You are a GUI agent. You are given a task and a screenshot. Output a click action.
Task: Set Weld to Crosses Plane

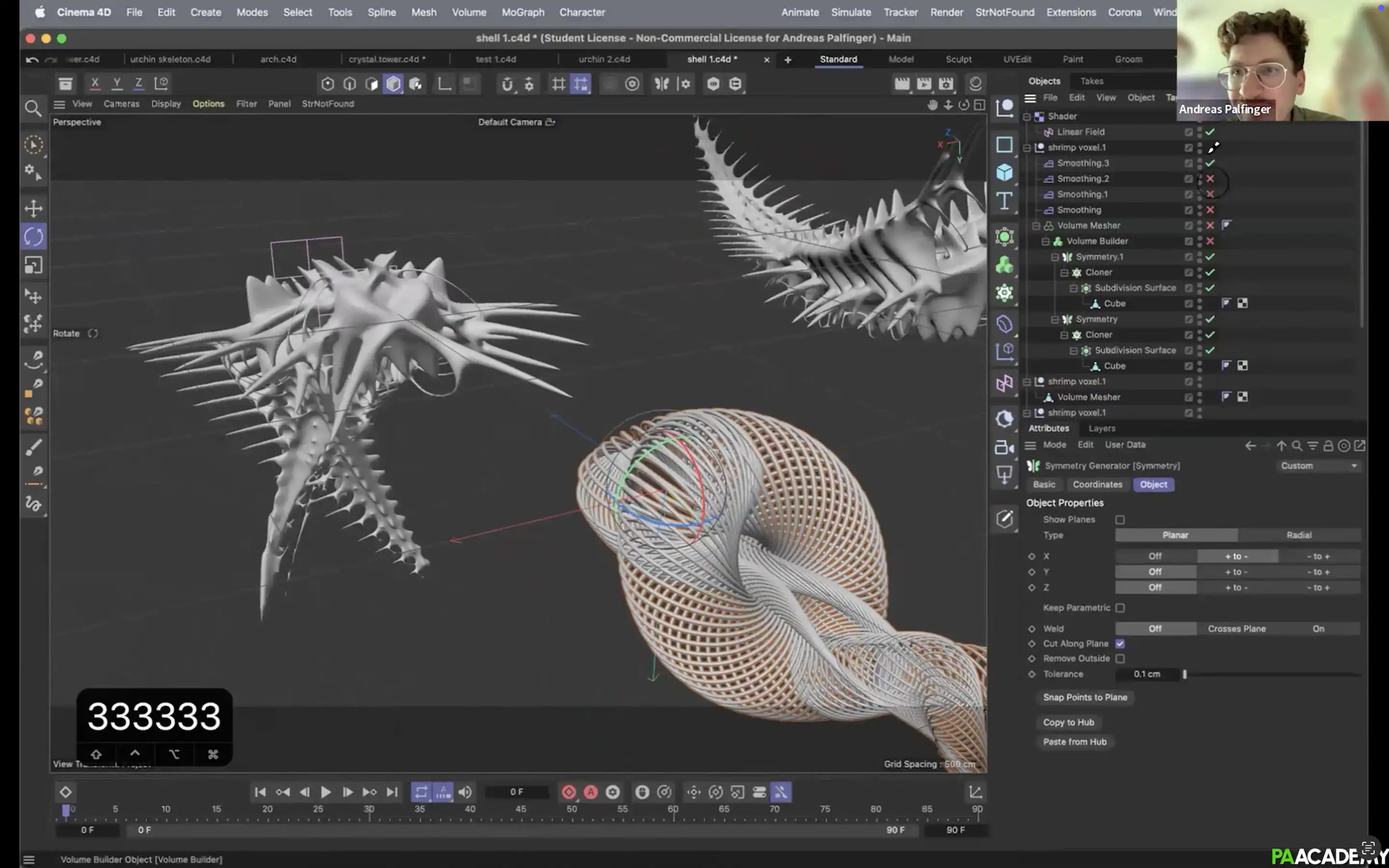click(1236, 629)
